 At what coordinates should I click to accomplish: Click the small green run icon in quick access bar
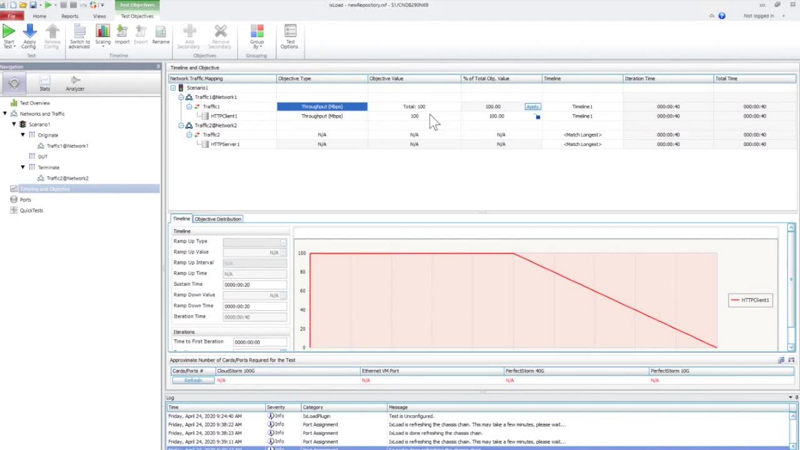48,5
